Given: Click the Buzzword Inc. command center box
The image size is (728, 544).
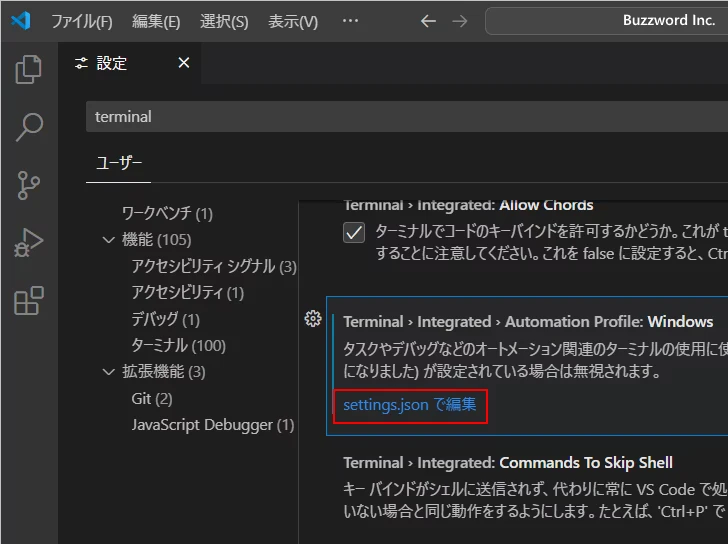Looking at the screenshot, I should [606, 21].
